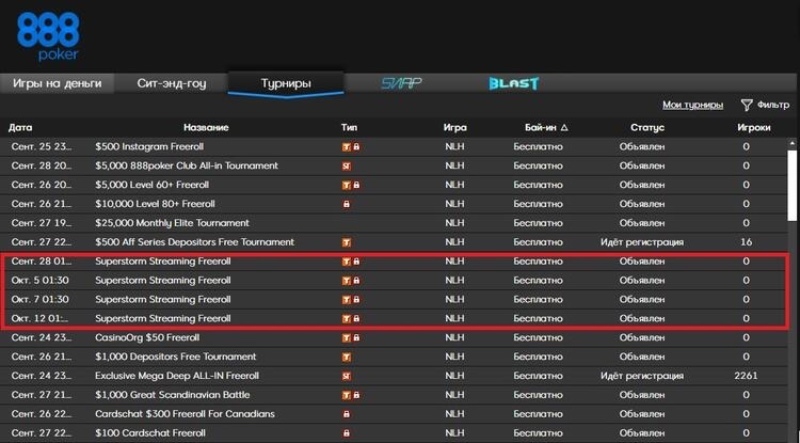Sort by Название column header
Screen dimensions: 800x443
pos(206,128)
